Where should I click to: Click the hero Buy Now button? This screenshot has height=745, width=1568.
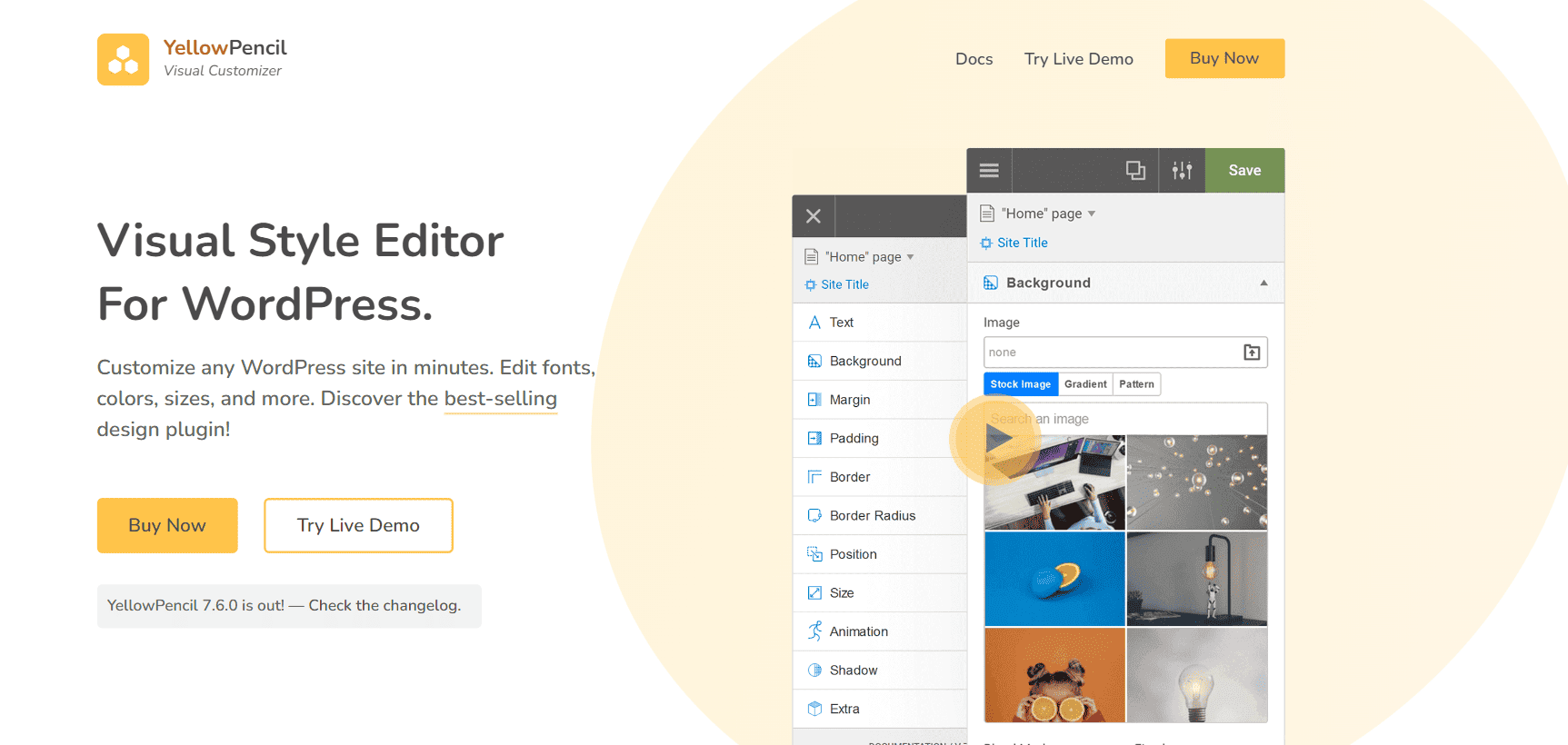pos(167,525)
